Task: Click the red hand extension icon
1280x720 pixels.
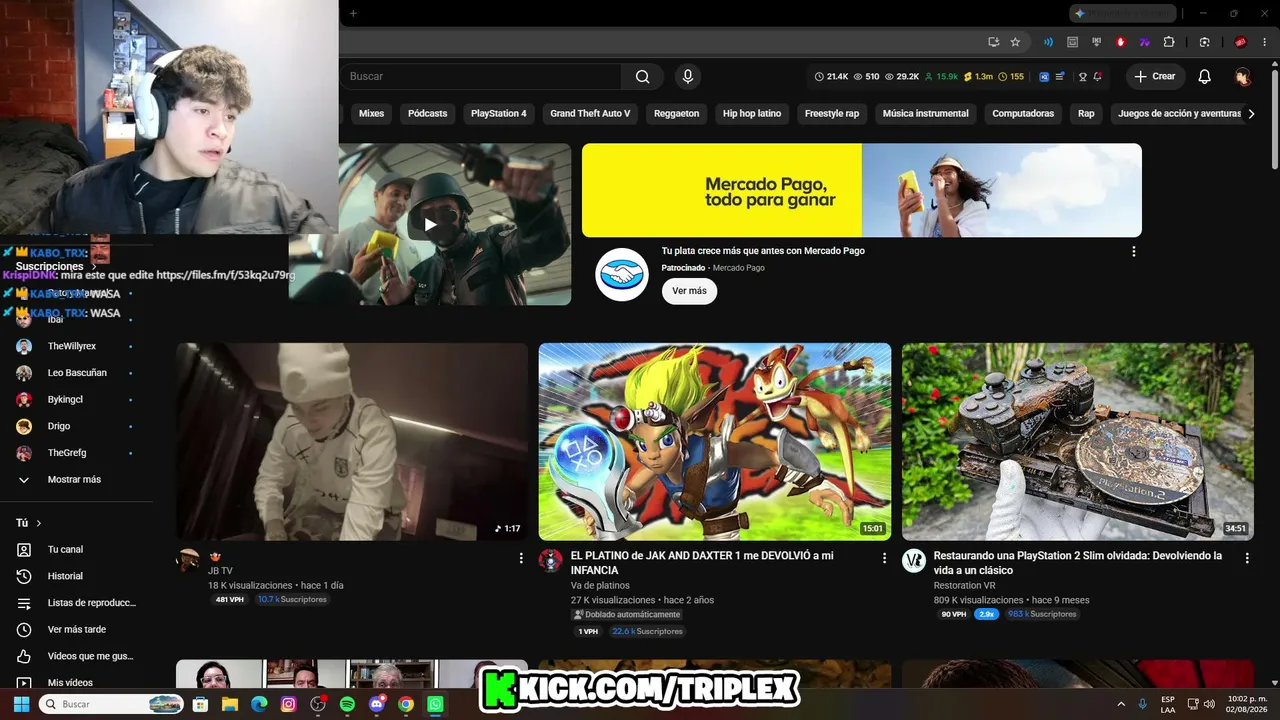Action: [1121, 42]
